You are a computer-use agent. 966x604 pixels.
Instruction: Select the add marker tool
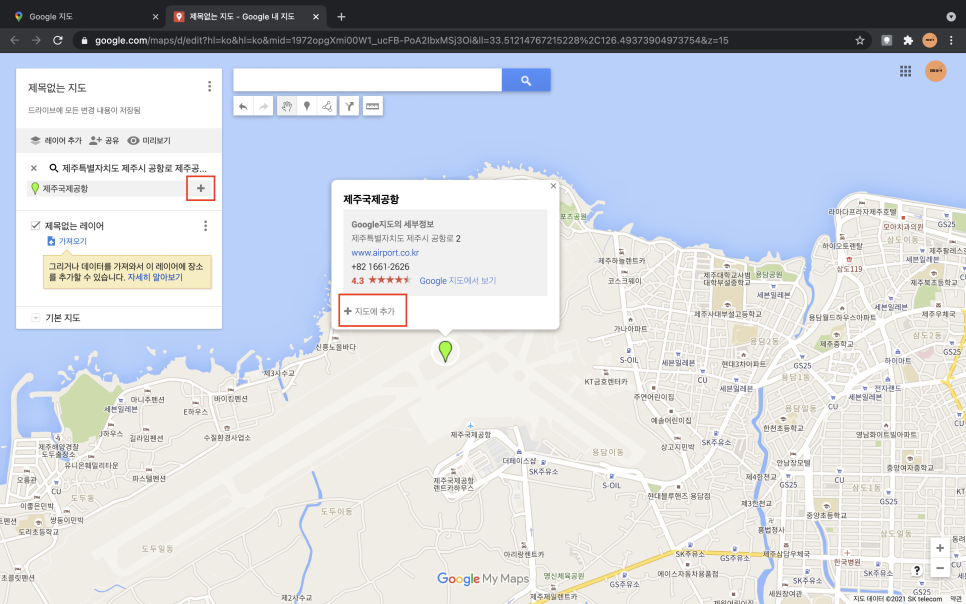(x=307, y=106)
